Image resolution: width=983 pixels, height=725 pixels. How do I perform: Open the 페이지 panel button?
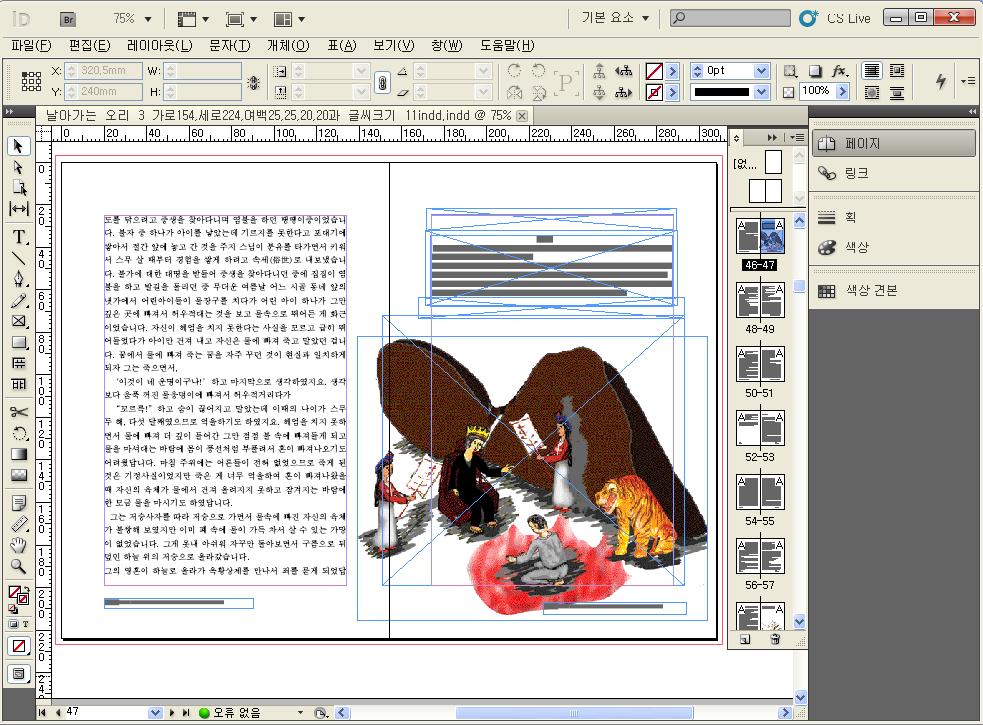[892, 143]
